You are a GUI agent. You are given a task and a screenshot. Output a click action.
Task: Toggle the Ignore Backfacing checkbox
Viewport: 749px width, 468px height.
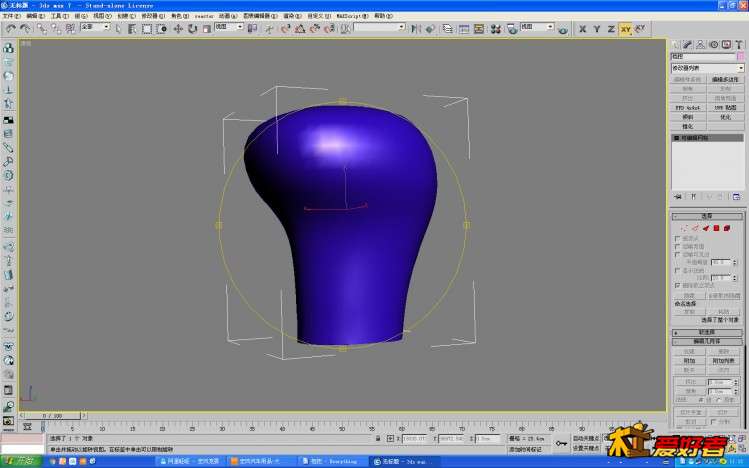pos(677,246)
